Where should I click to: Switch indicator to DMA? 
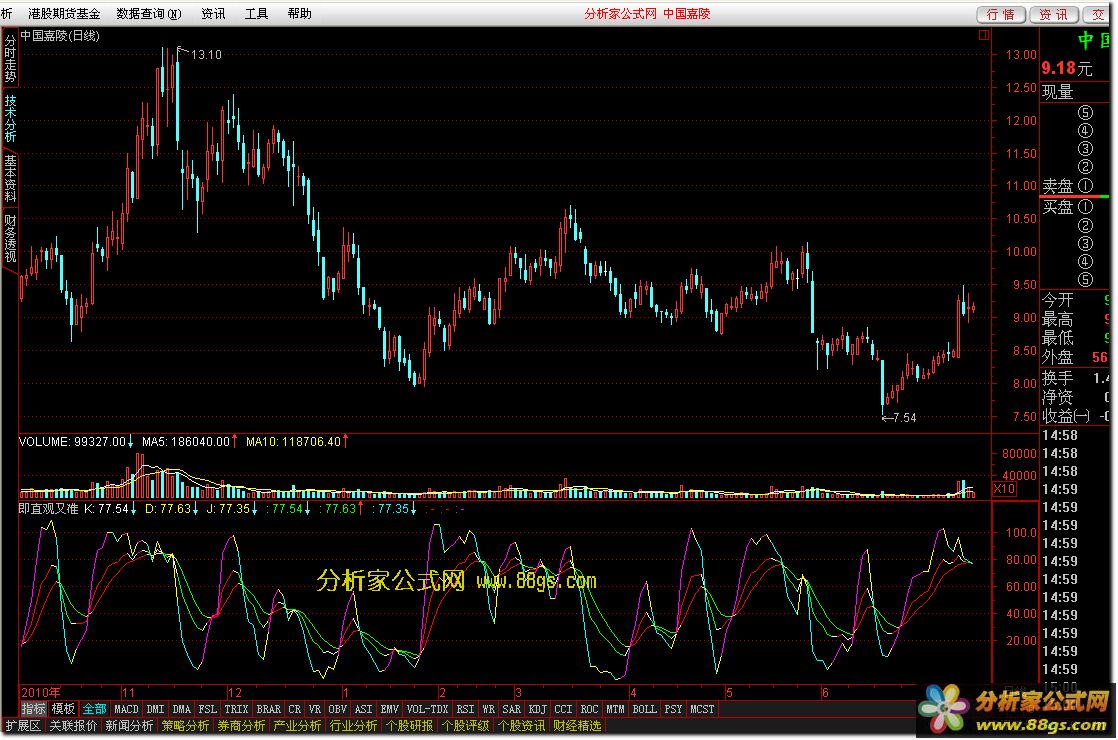(182, 709)
